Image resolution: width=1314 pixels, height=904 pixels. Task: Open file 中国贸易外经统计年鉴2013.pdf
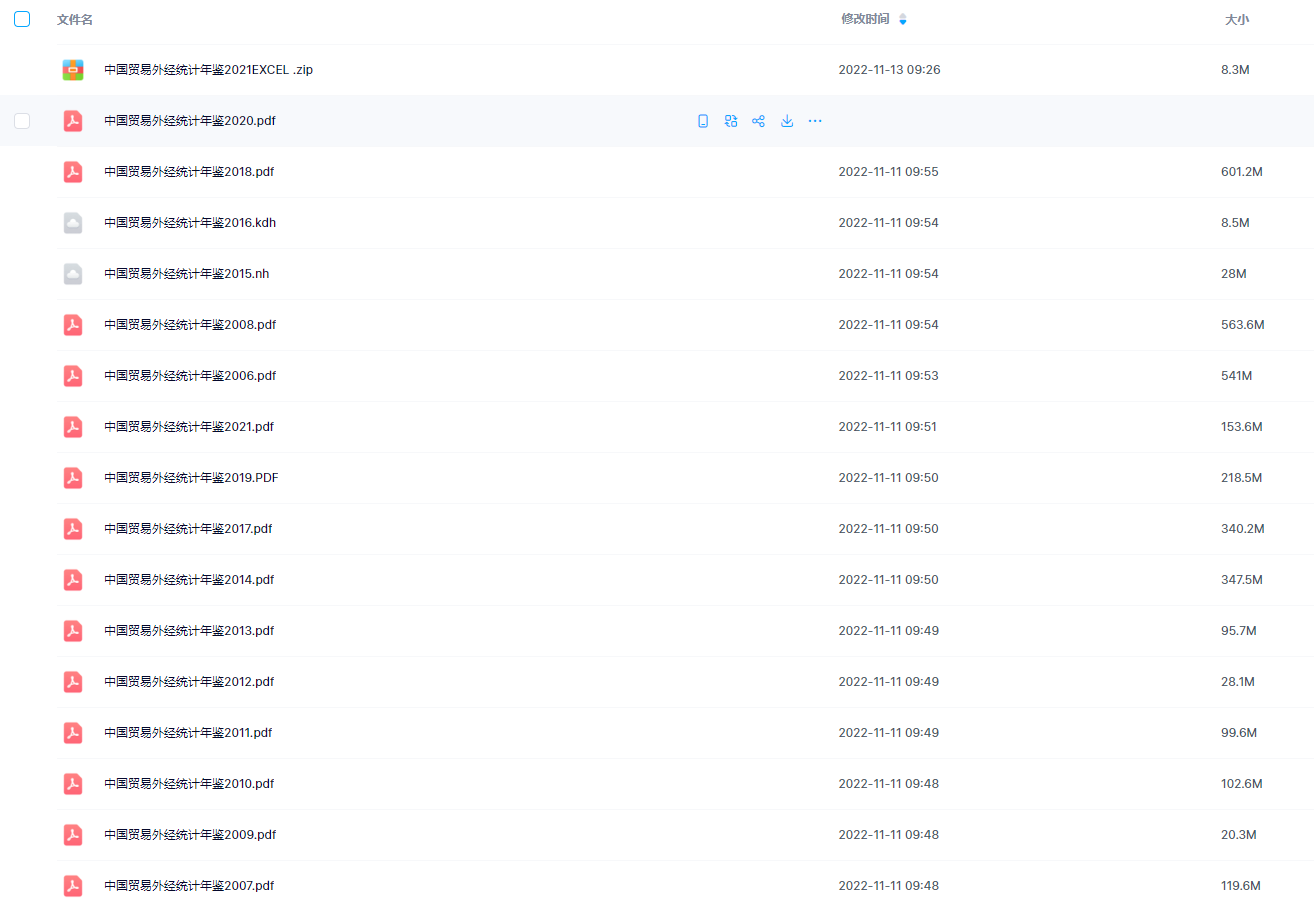point(189,631)
